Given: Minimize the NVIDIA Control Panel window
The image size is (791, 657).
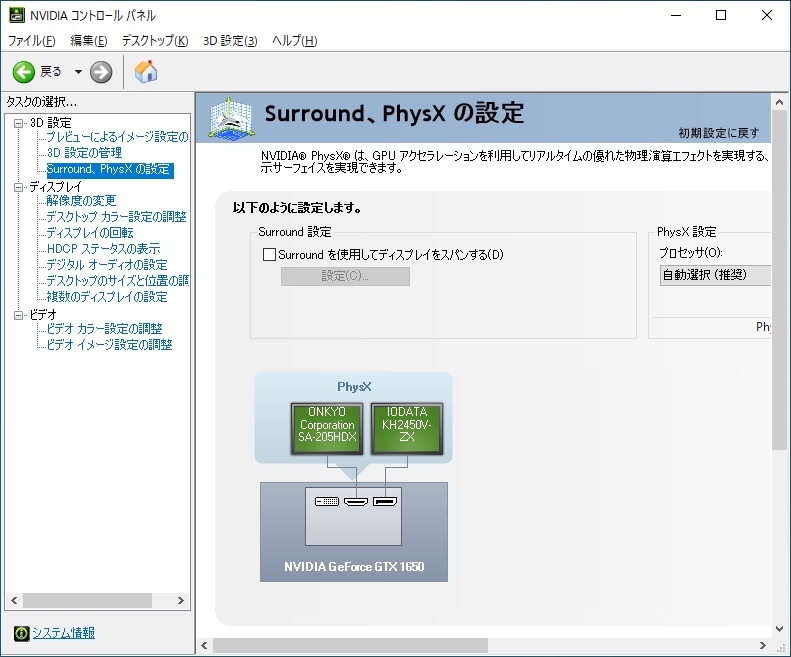Looking at the screenshot, I should click(x=676, y=15).
